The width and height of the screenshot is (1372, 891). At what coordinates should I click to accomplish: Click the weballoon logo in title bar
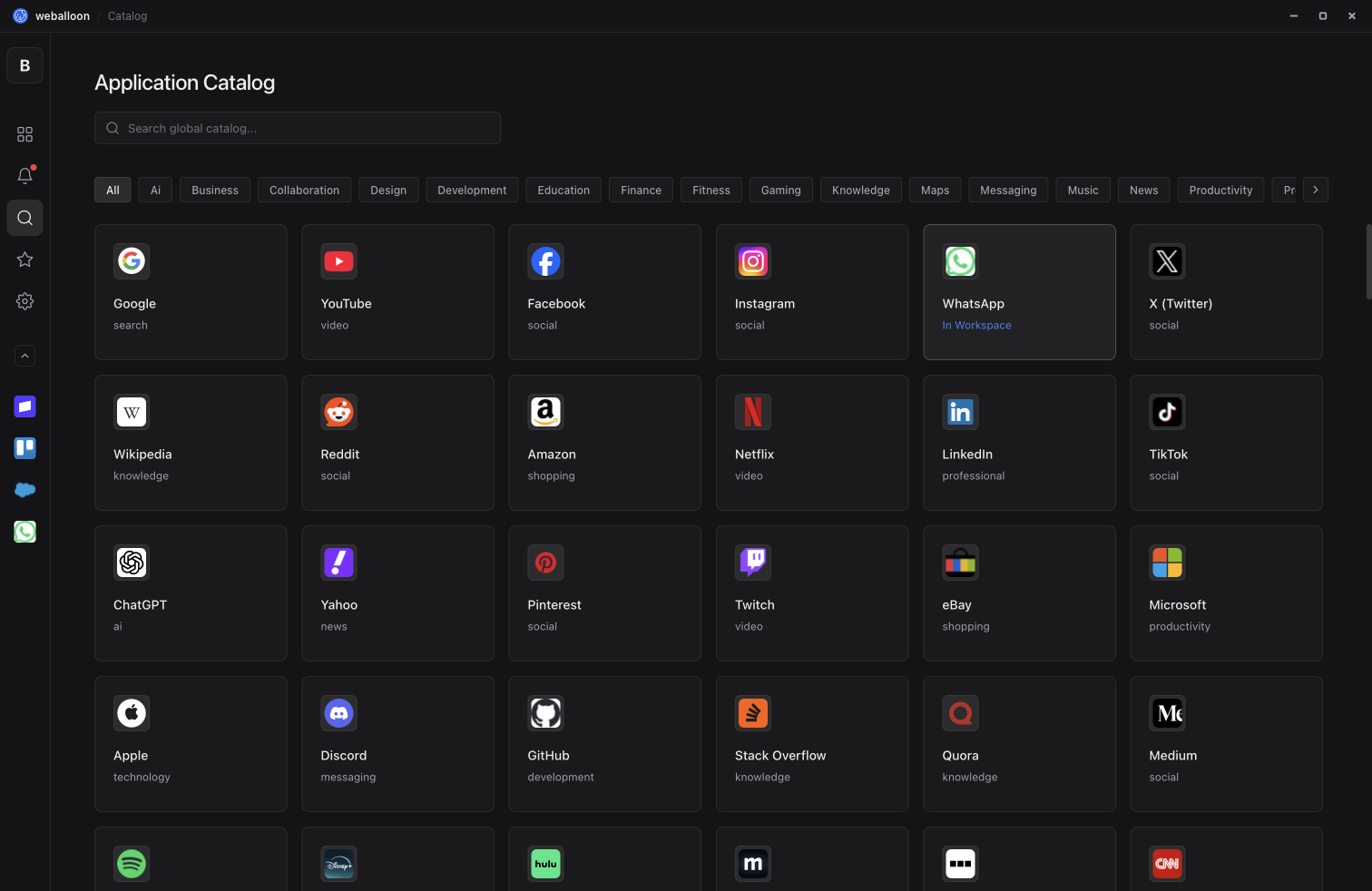20,16
